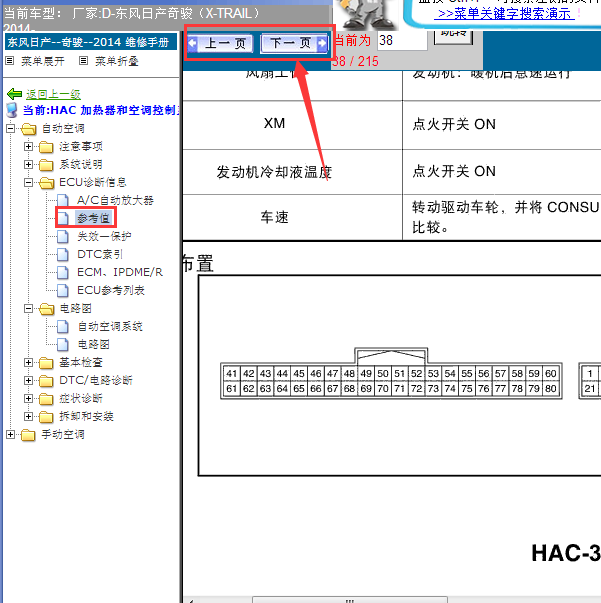Expand the 症状诊断 folder
The image size is (601, 603).
pos(28,398)
